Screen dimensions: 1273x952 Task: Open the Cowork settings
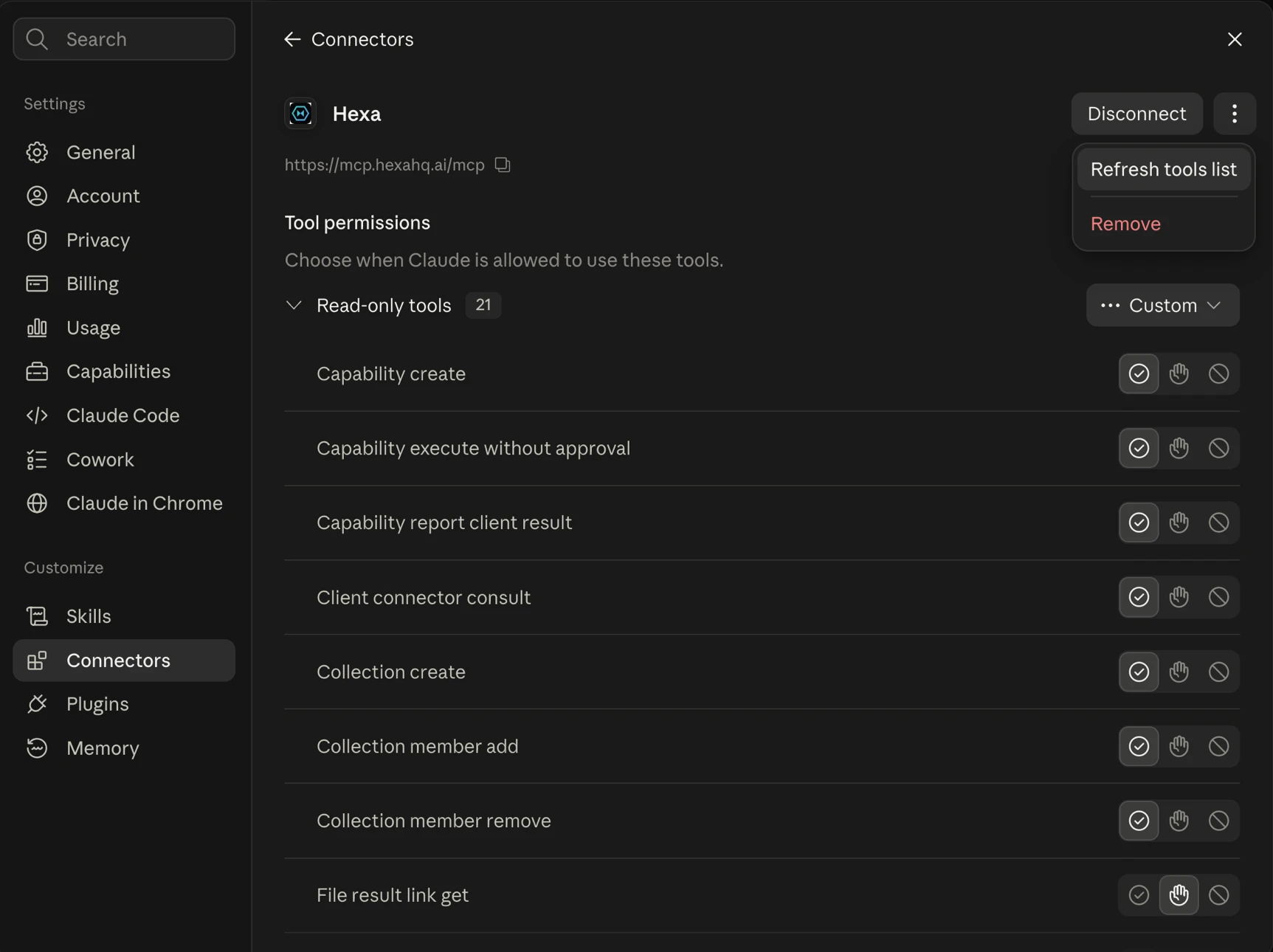(x=124, y=460)
